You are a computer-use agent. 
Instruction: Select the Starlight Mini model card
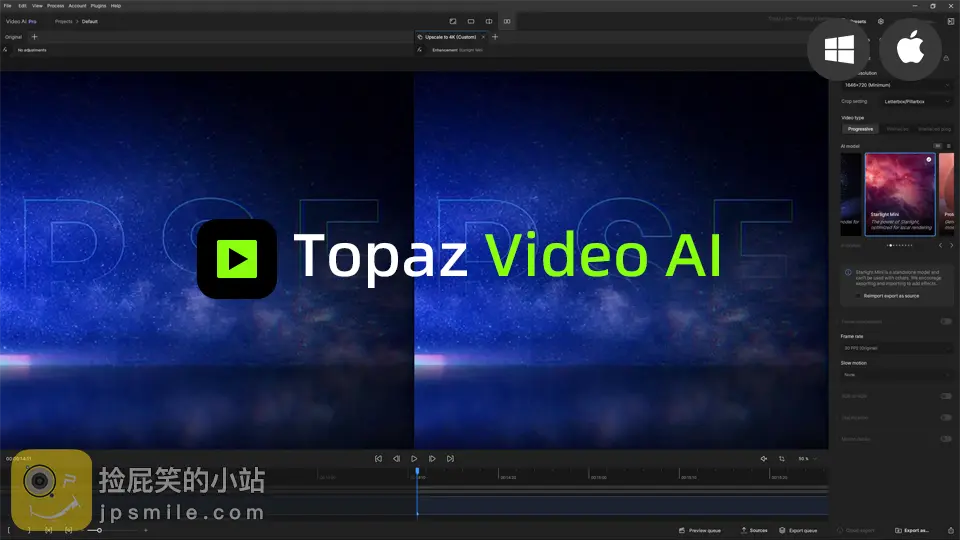(x=899, y=194)
